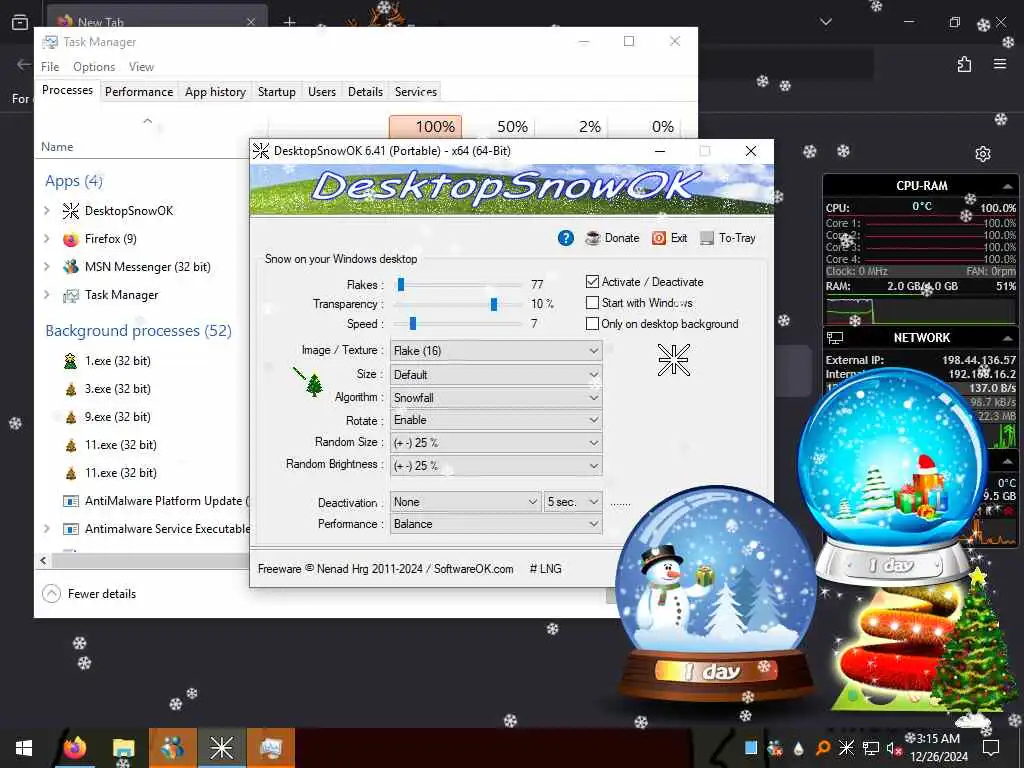Open the Random Brightness dropdown
Viewport: 1024px width, 768px height.
[496, 466]
